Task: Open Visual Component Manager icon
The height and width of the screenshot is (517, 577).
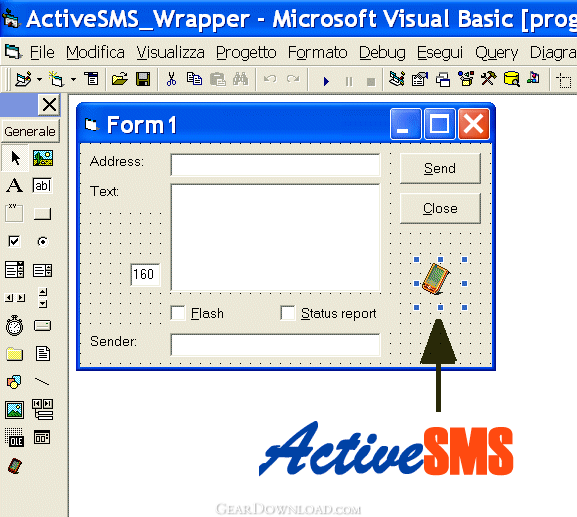Action: click(x=534, y=78)
